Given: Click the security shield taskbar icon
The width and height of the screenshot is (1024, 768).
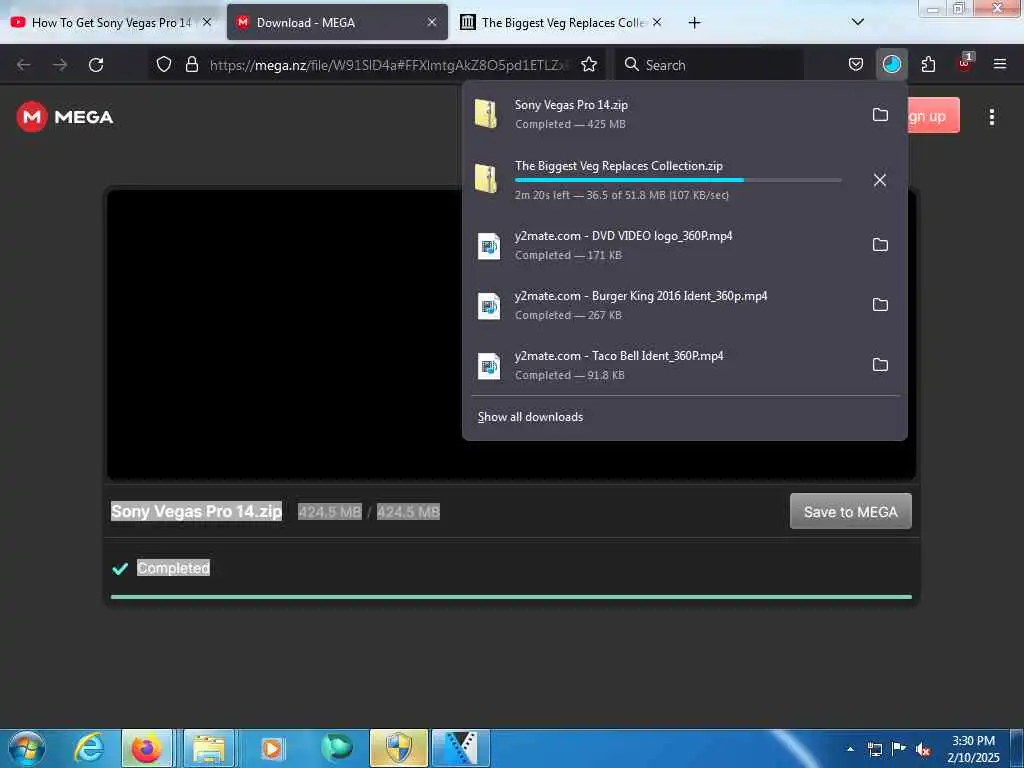Looking at the screenshot, I should tap(399, 748).
